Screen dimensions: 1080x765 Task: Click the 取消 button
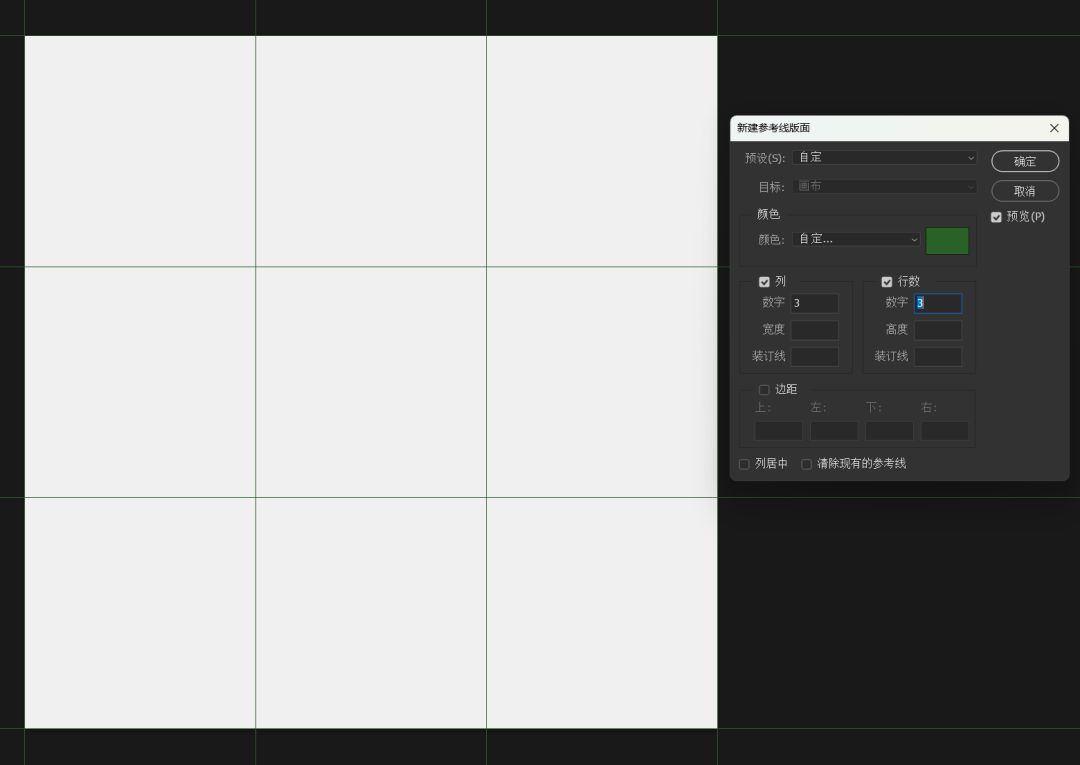pos(1025,191)
